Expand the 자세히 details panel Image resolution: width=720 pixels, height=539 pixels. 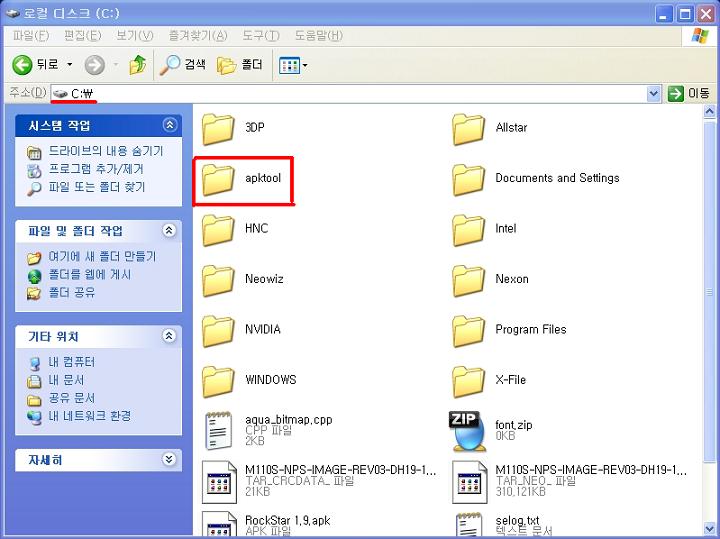[169, 460]
